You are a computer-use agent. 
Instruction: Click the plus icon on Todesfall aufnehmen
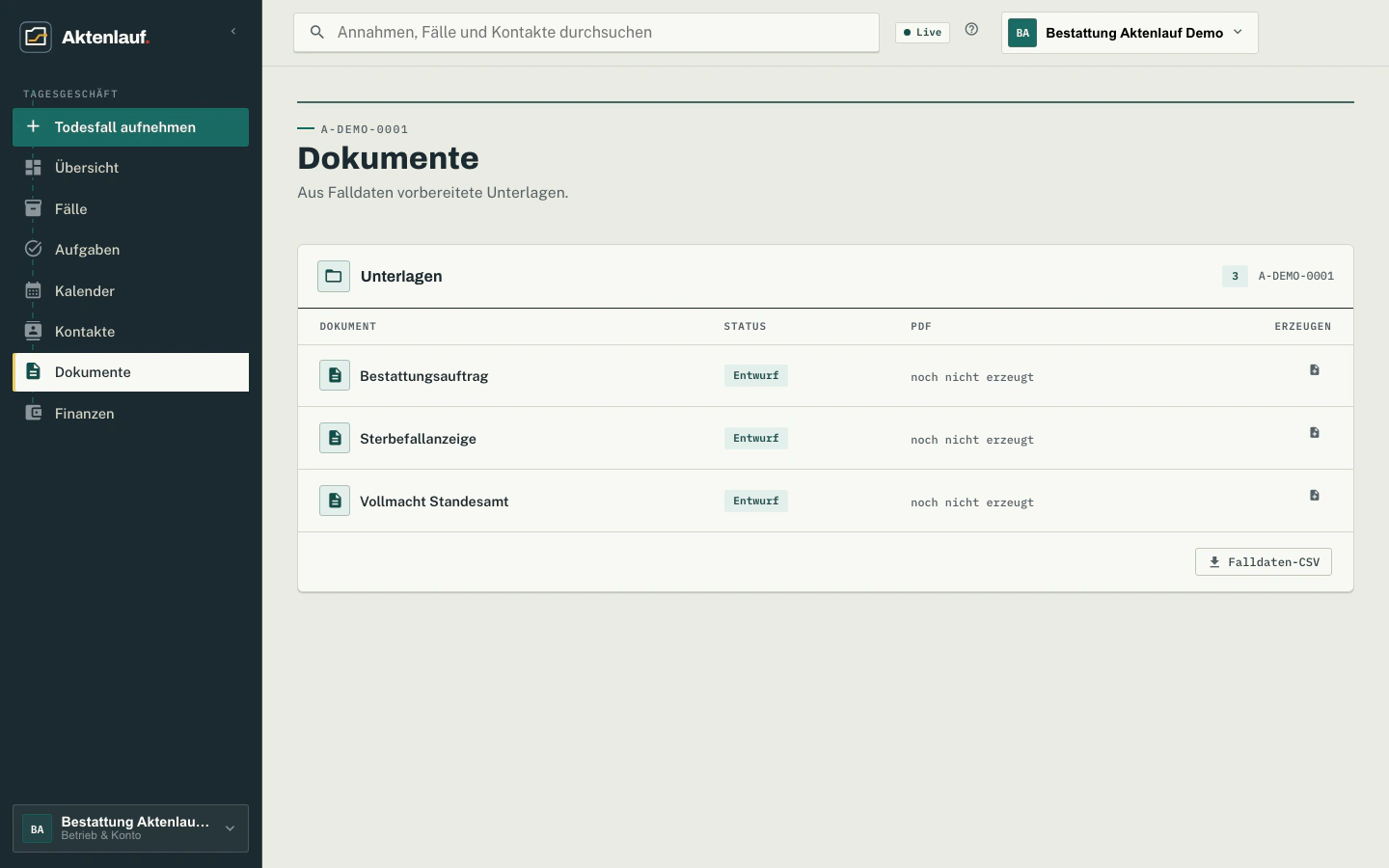click(x=33, y=126)
